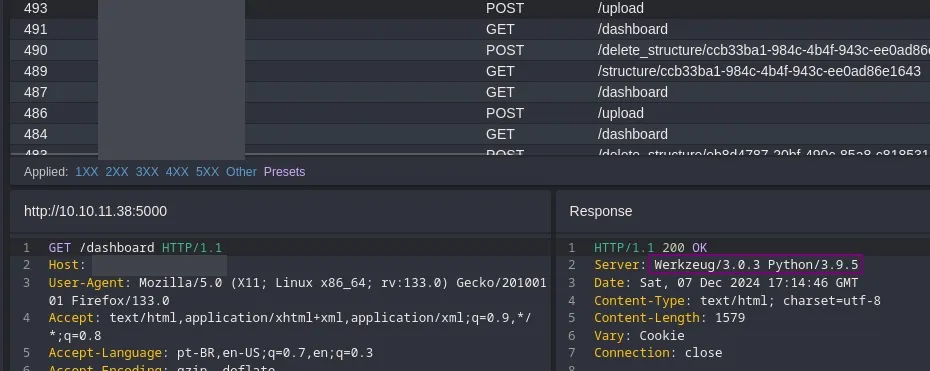
Task: Click the /dashboard path in row 484
Action: pos(632,134)
